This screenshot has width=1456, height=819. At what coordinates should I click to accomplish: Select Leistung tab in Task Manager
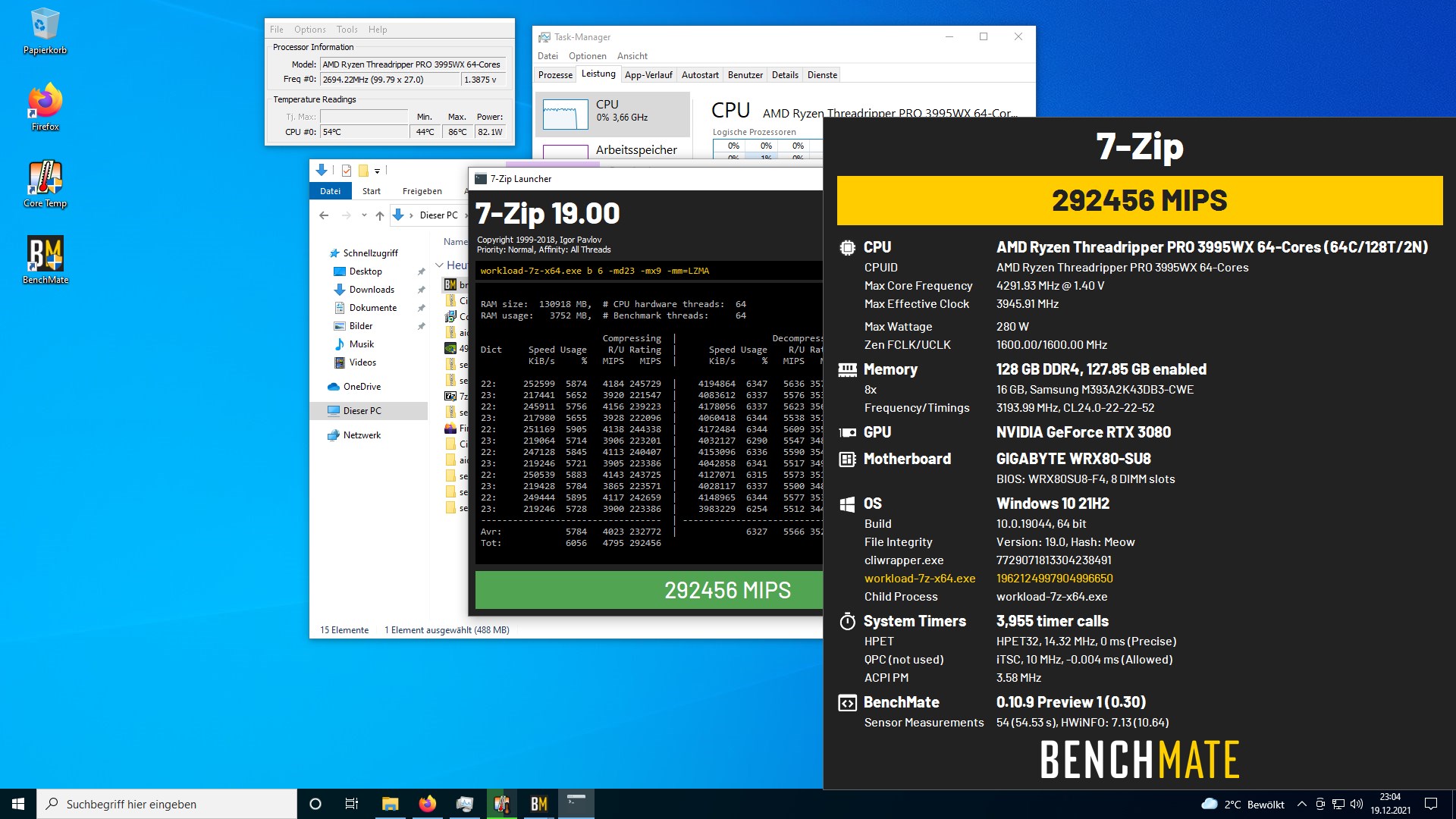click(x=598, y=74)
